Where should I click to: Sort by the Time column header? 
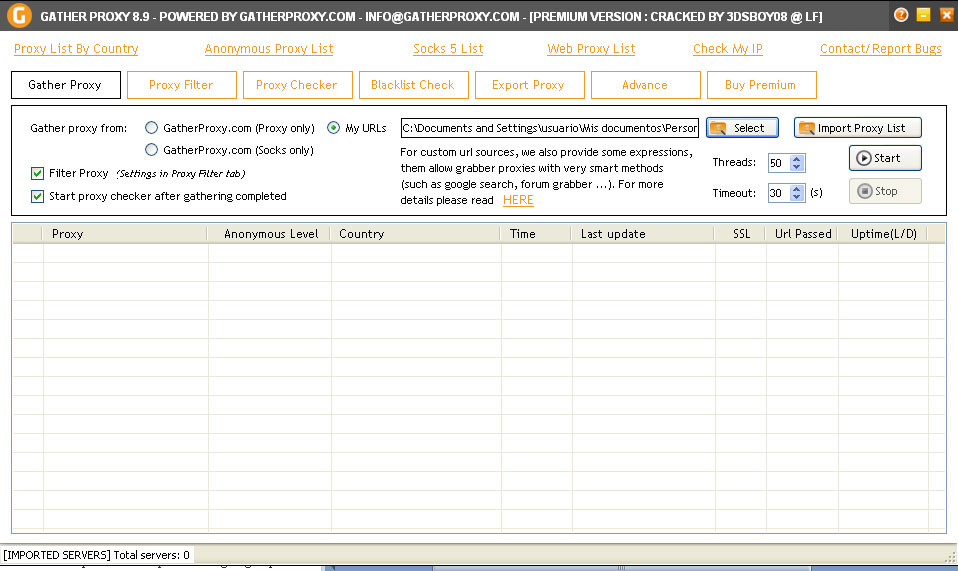tap(536, 234)
